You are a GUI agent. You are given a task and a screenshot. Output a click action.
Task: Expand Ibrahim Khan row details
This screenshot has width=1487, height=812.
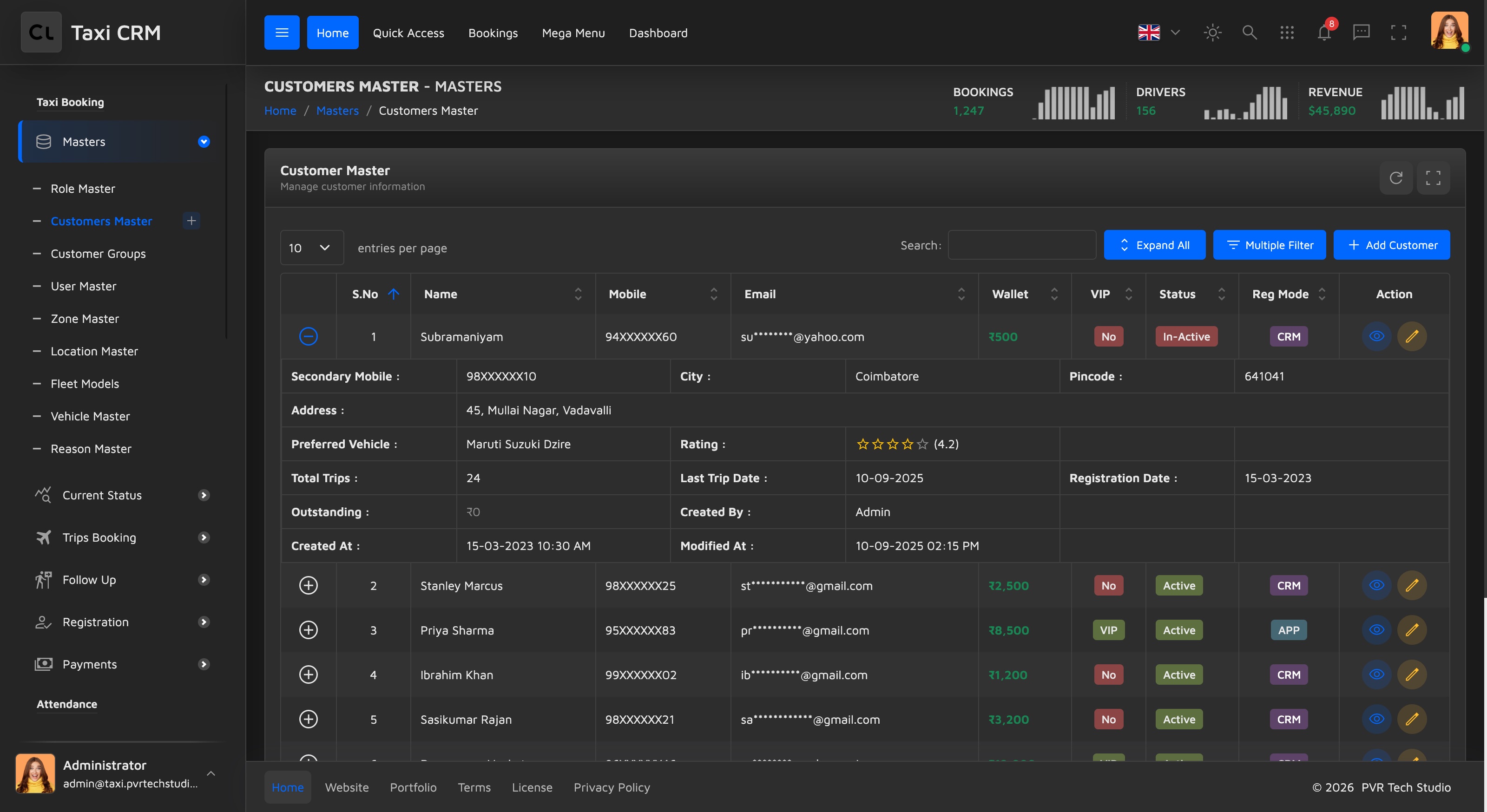308,674
